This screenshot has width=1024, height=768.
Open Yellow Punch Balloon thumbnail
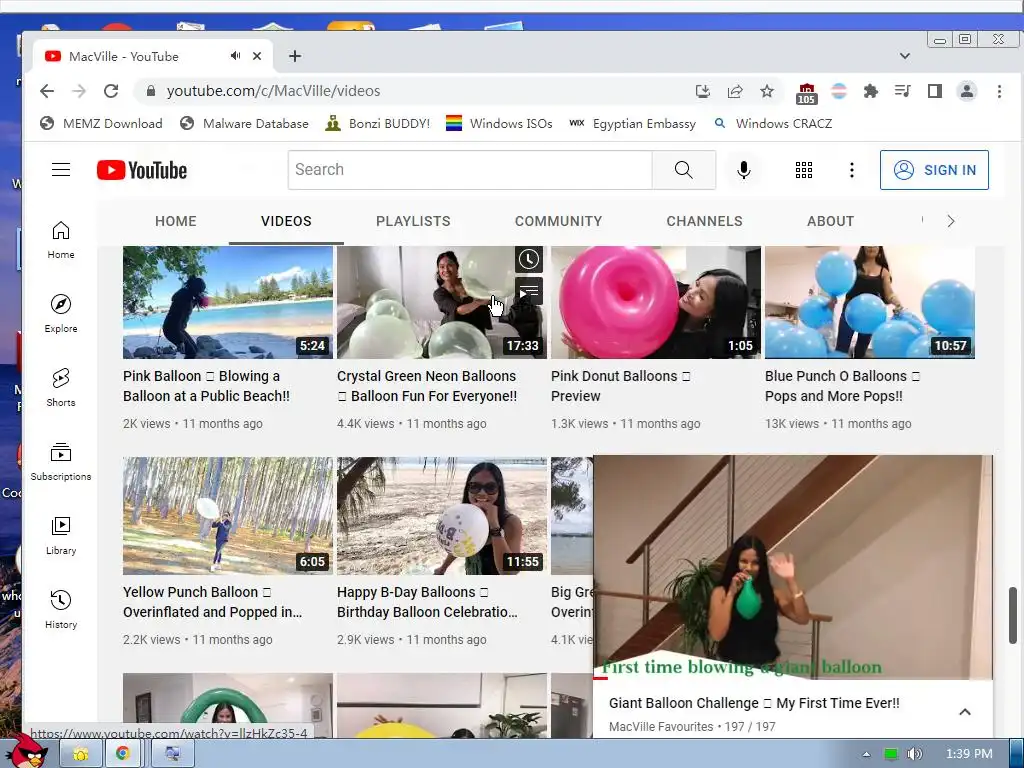coord(228,516)
